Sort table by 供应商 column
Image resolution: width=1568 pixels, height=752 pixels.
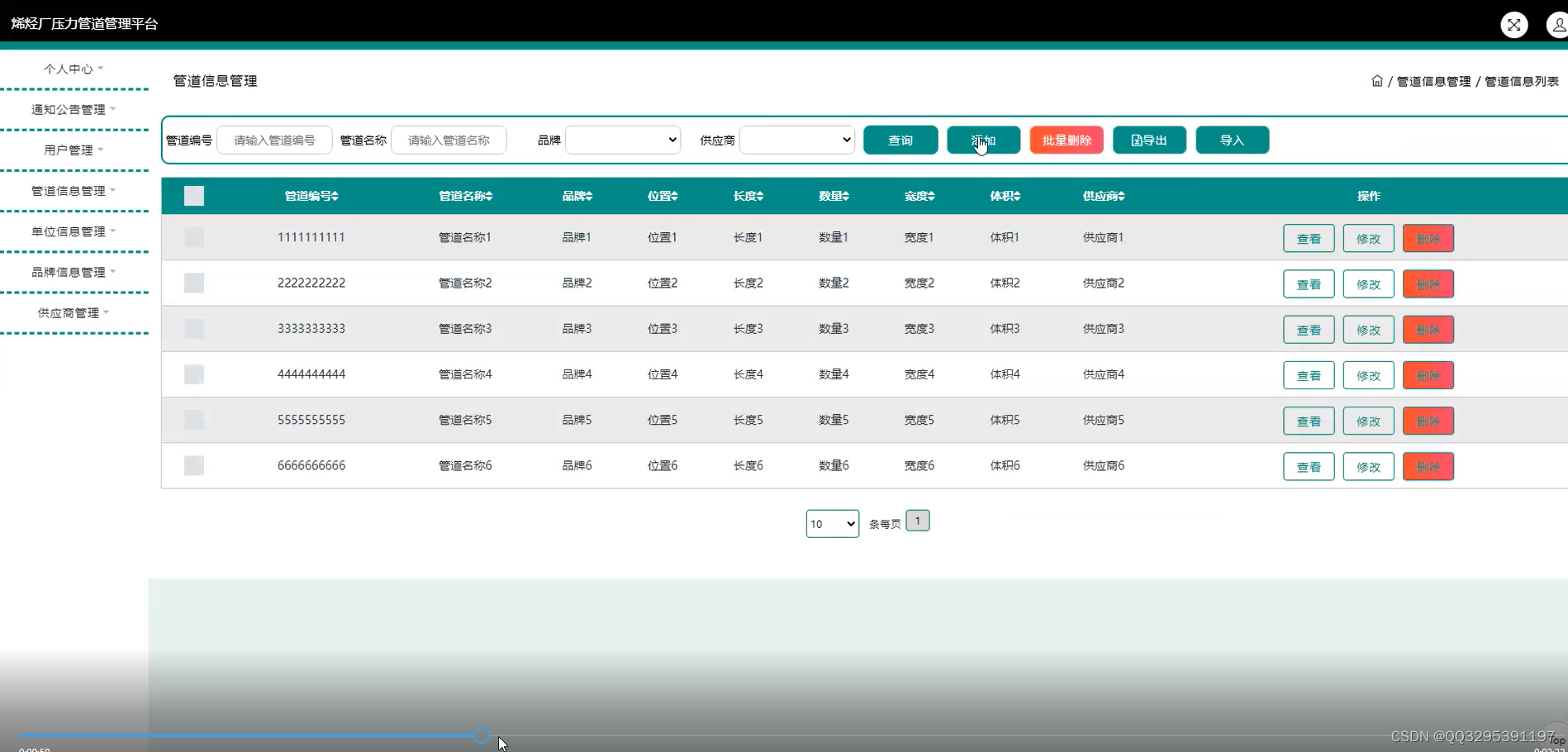coord(1104,196)
